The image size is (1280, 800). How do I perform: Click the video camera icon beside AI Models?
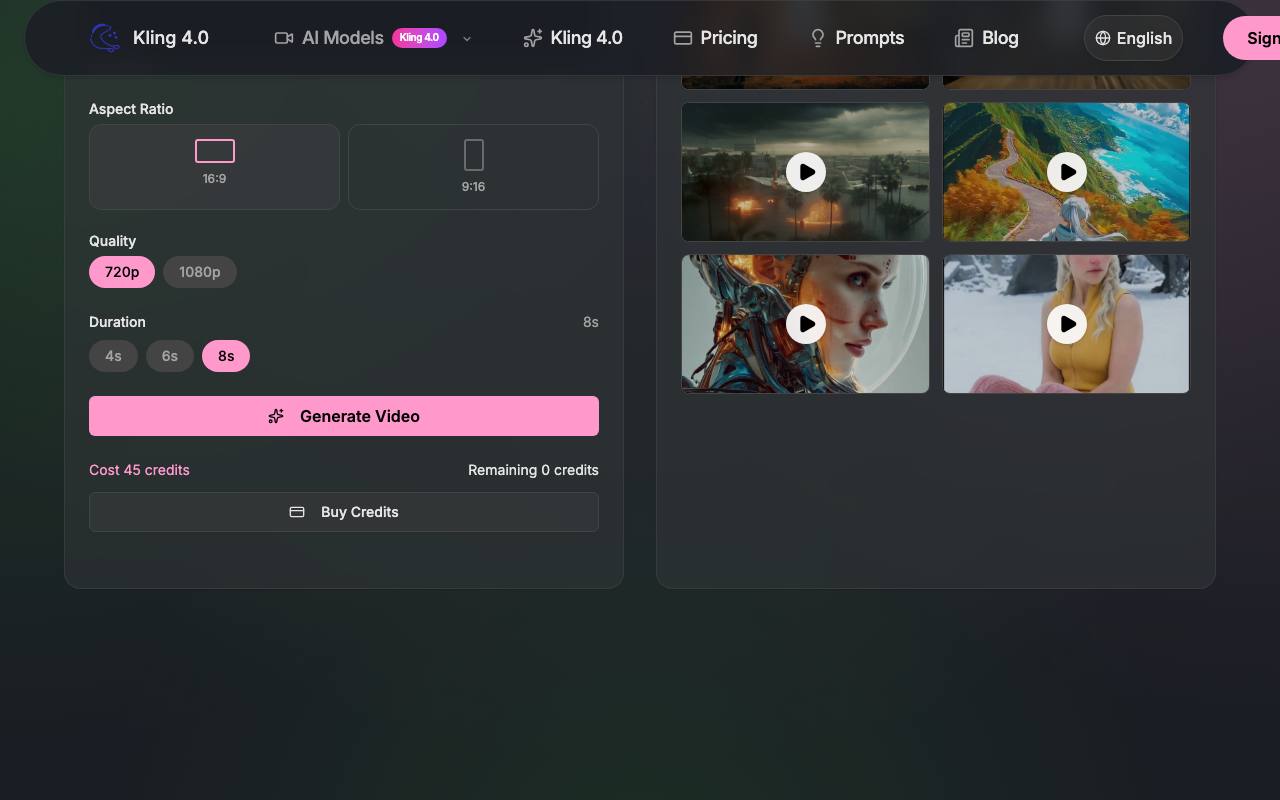pyautogui.click(x=284, y=38)
